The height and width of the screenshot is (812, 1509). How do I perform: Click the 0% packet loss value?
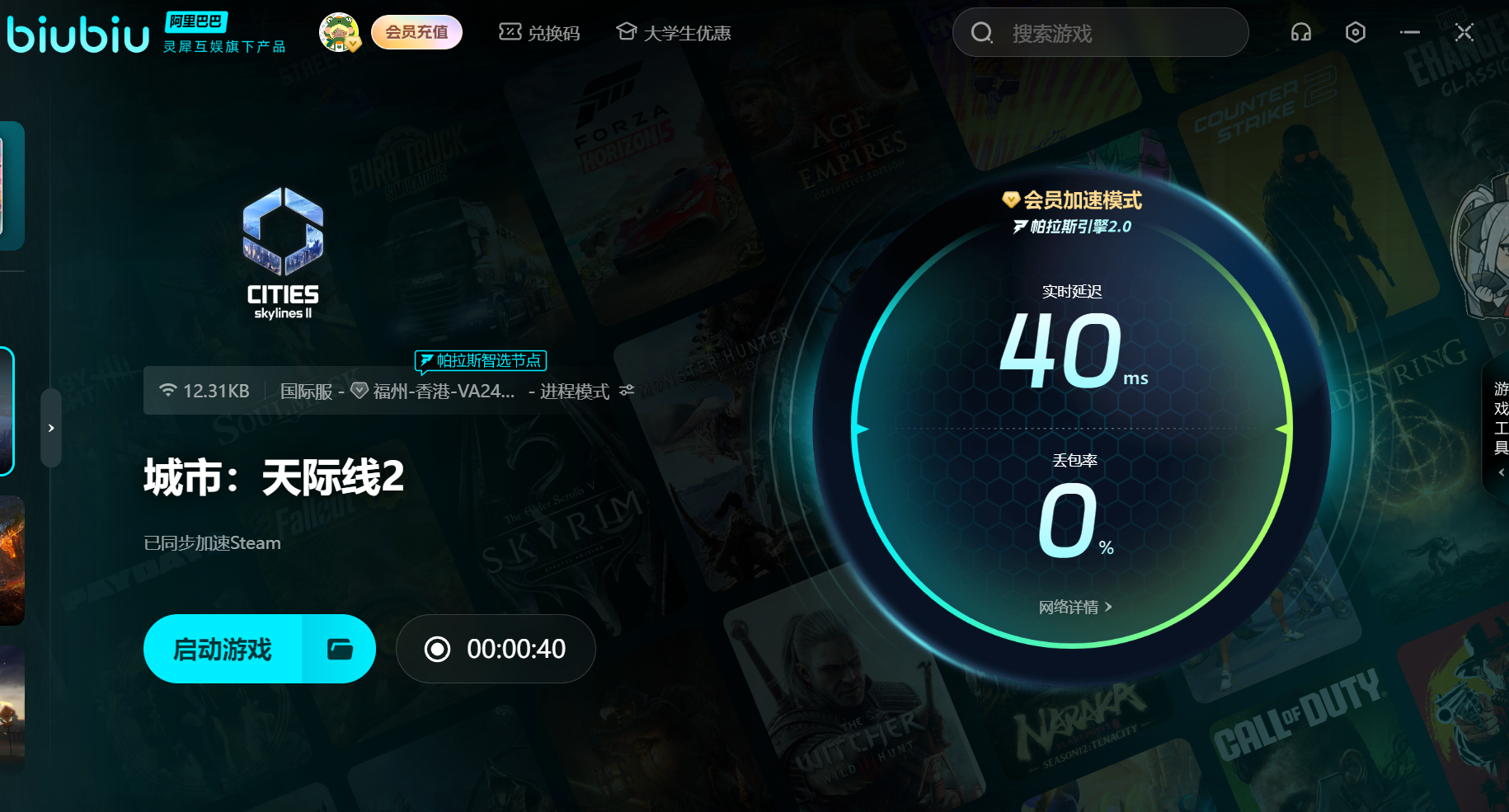[1075, 520]
